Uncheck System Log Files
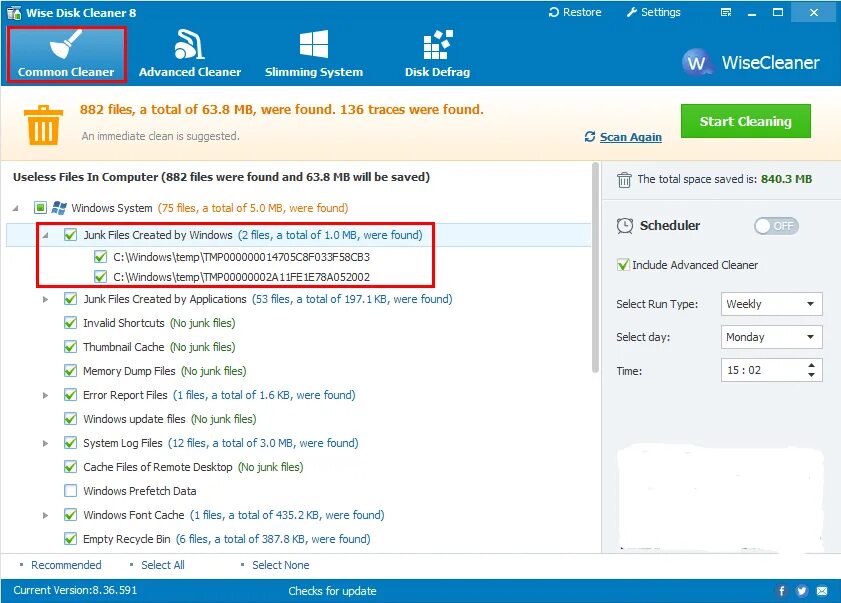The height and width of the screenshot is (603, 841). pyautogui.click(x=70, y=443)
